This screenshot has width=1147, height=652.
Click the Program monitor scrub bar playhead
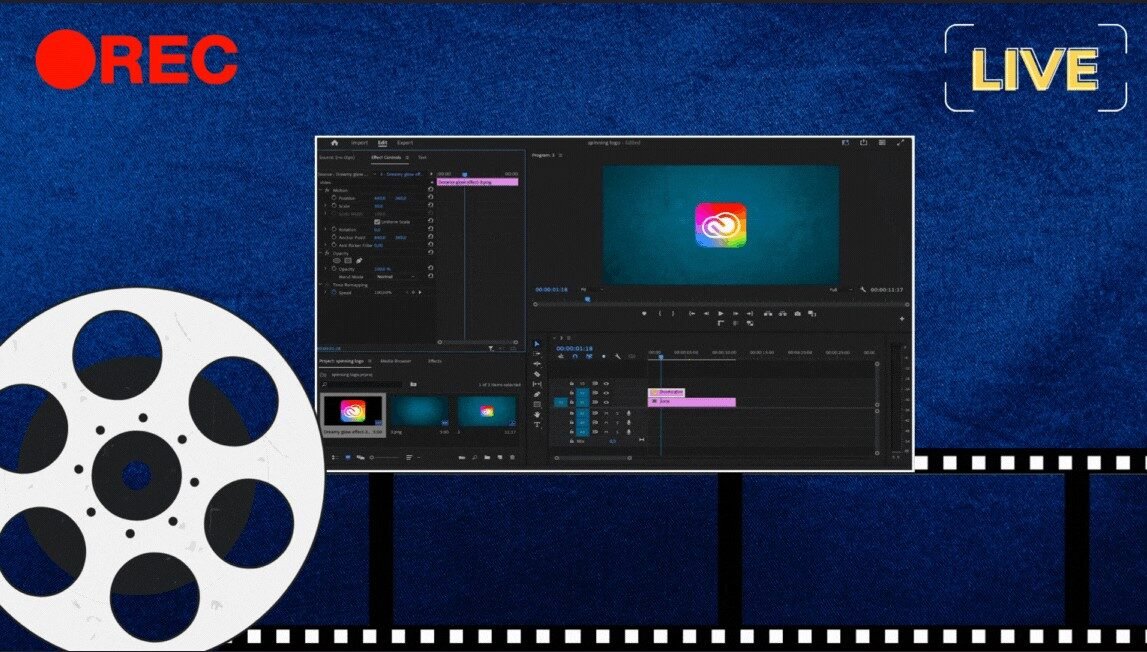pyautogui.click(x=587, y=299)
